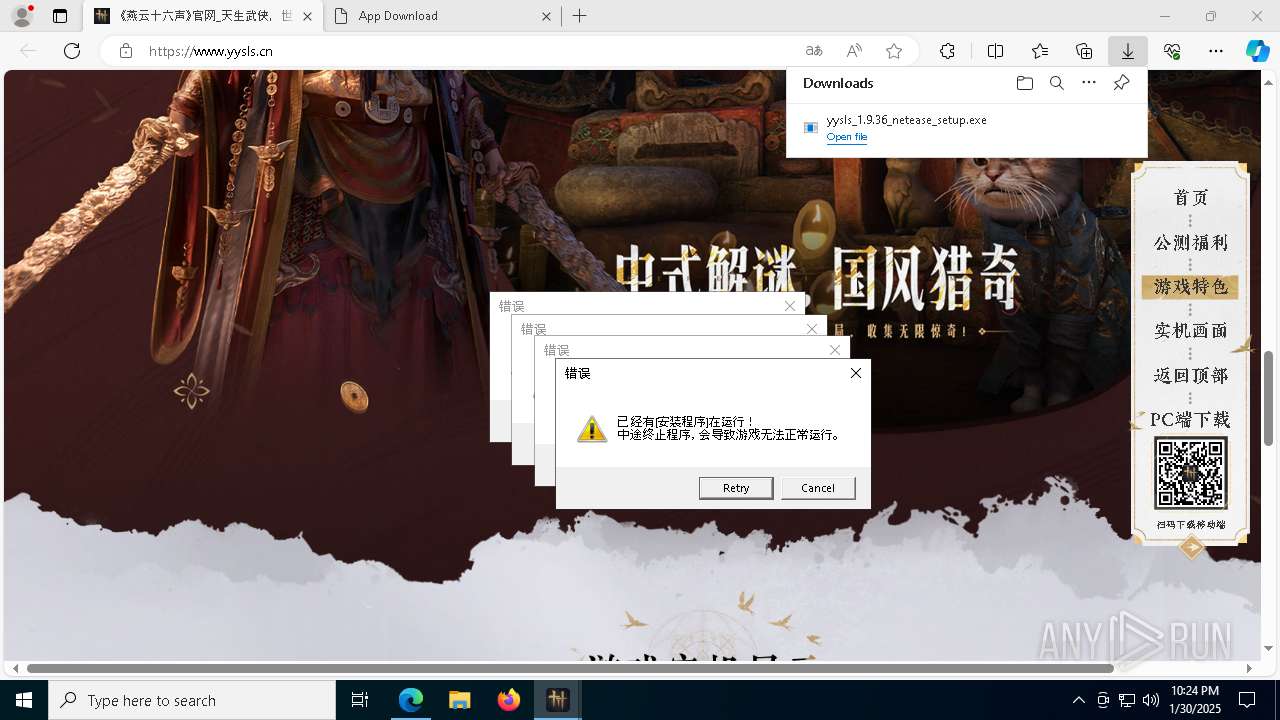Pin the Downloads panel

pos(1121,83)
